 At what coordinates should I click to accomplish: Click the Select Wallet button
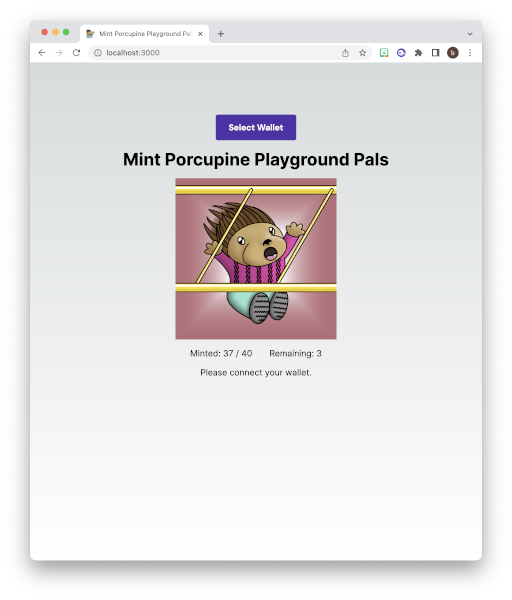point(256,127)
